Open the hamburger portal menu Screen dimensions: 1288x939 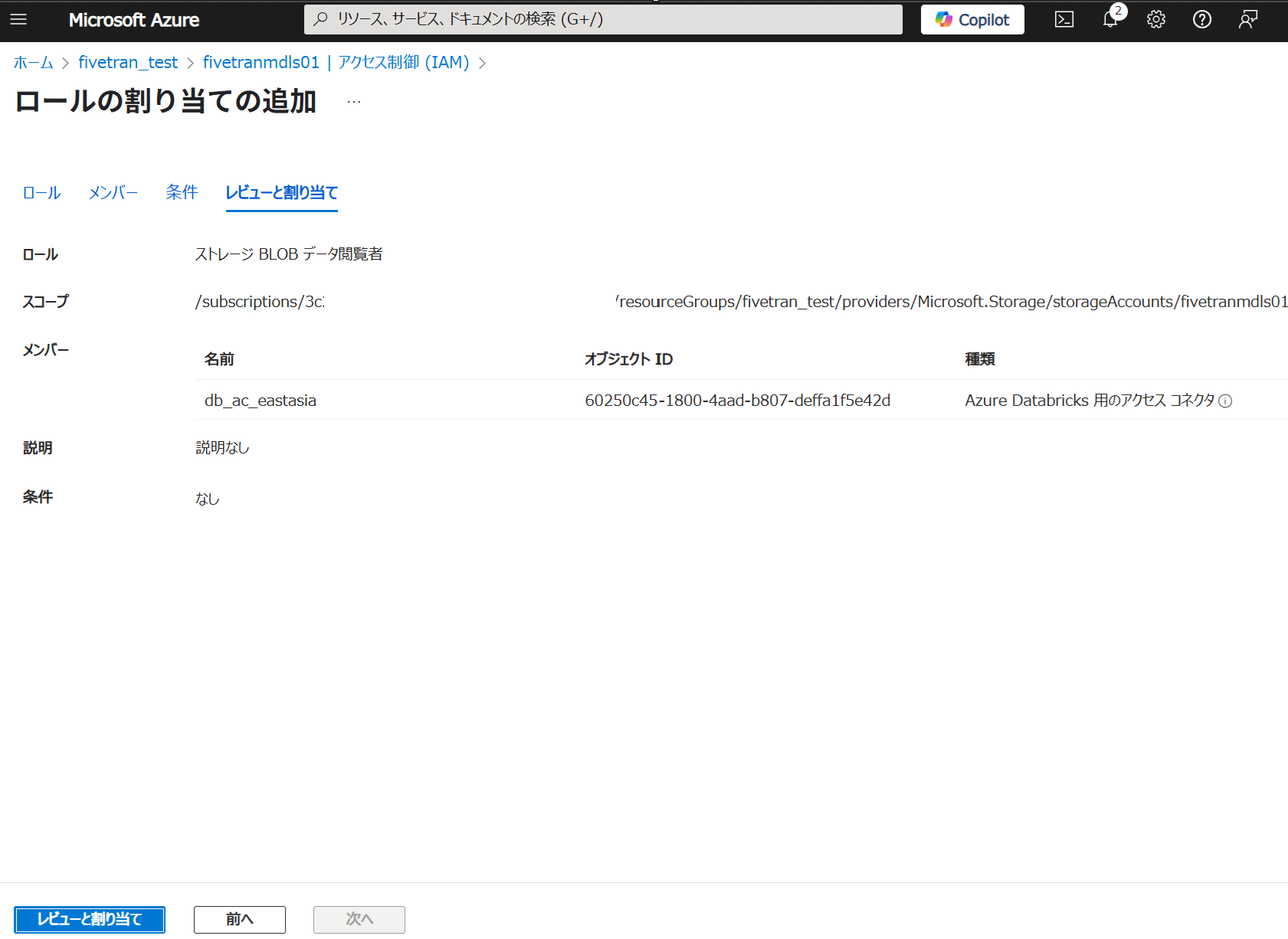pyautogui.click(x=18, y=20)
